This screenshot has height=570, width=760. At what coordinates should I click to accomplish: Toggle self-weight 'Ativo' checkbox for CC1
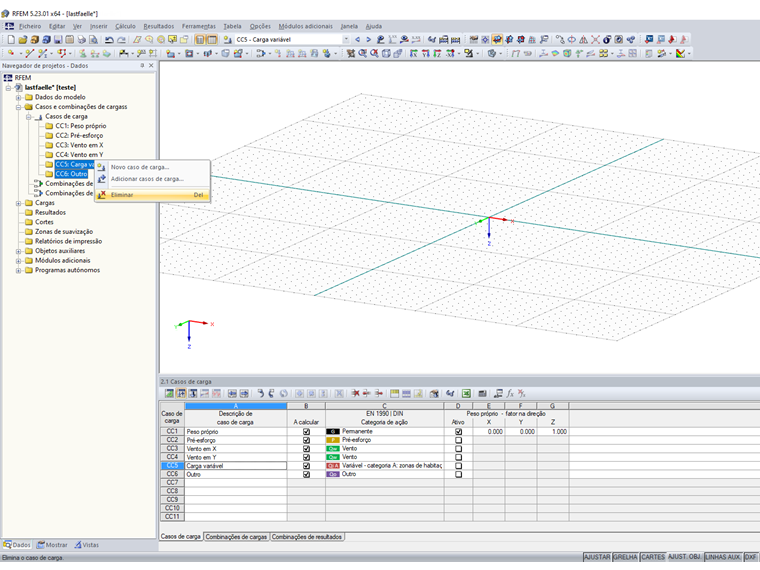tap(459, 431)
